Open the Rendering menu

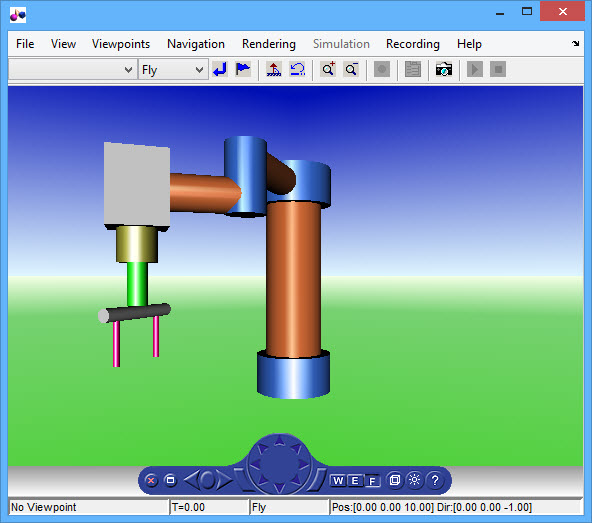pos(269,44)
